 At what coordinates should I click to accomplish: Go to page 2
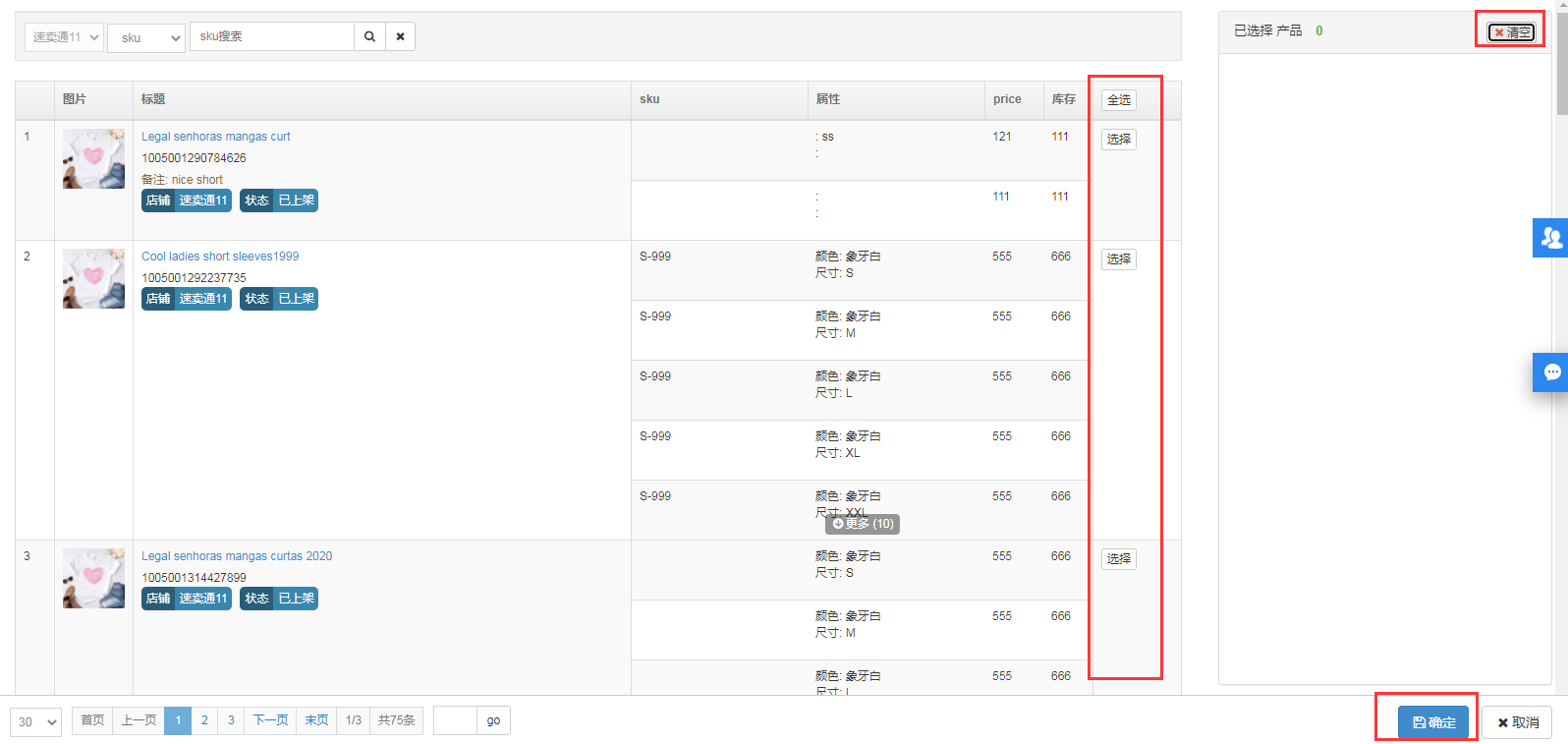(x=204, y=720)
